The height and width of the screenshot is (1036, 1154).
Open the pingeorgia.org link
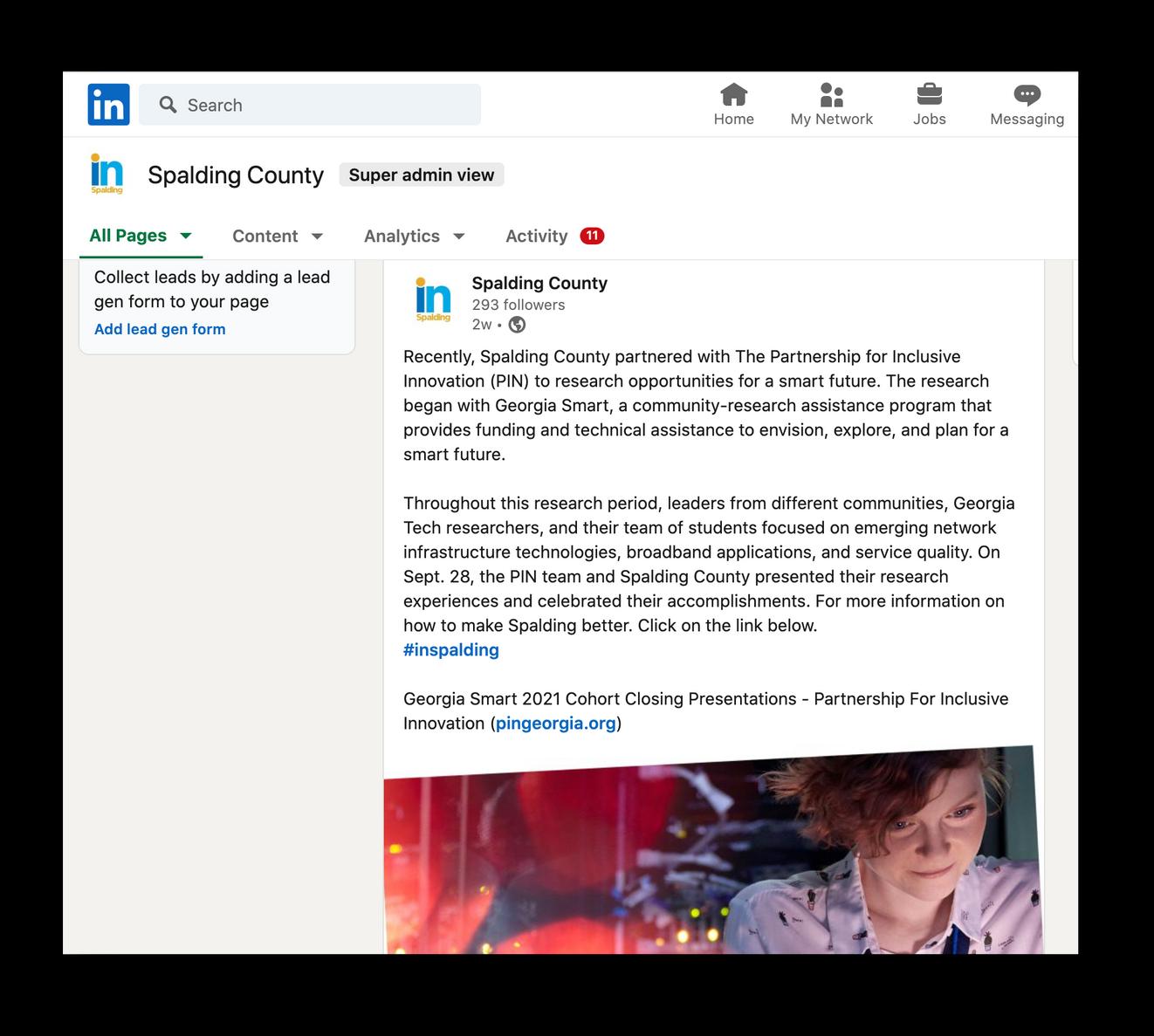click(556, 723)
